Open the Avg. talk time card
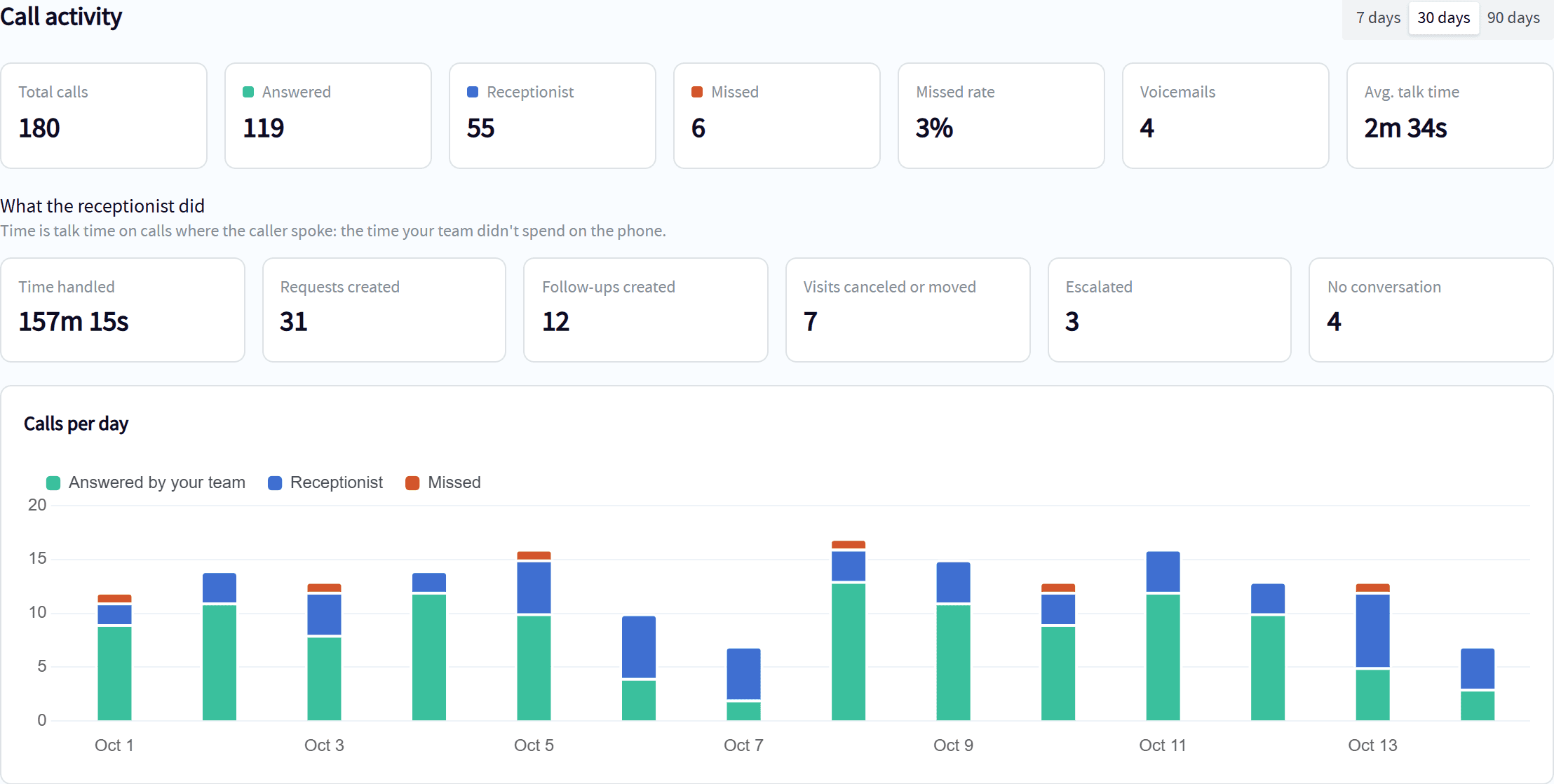The height and width of the screenshot is (784, 1554). point(1450,116)
